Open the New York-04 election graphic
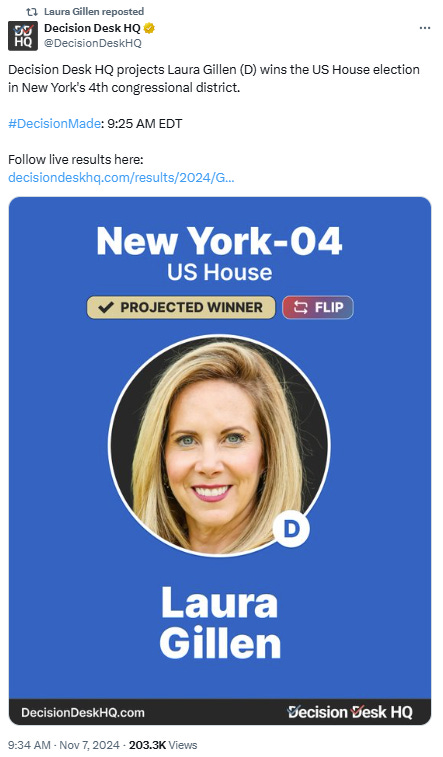The image size is (443, 757). pos(220,461)
